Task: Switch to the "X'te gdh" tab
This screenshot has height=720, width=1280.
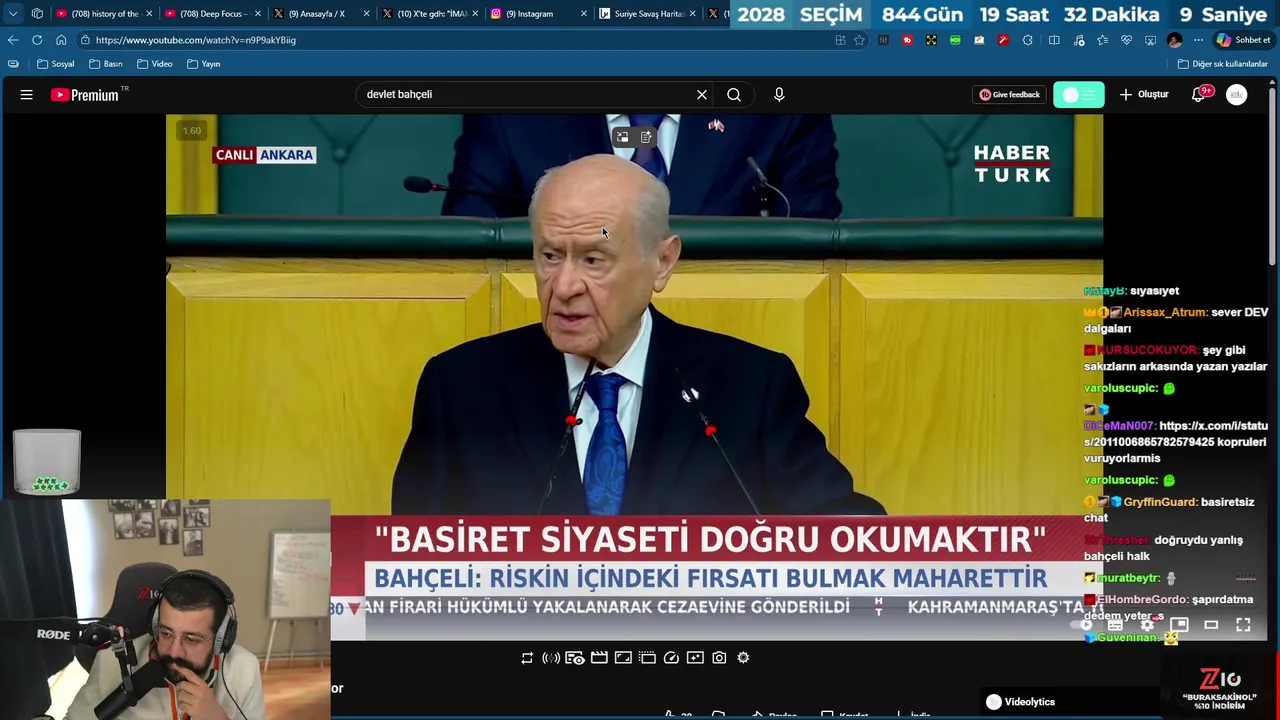Action: [429, 14]
